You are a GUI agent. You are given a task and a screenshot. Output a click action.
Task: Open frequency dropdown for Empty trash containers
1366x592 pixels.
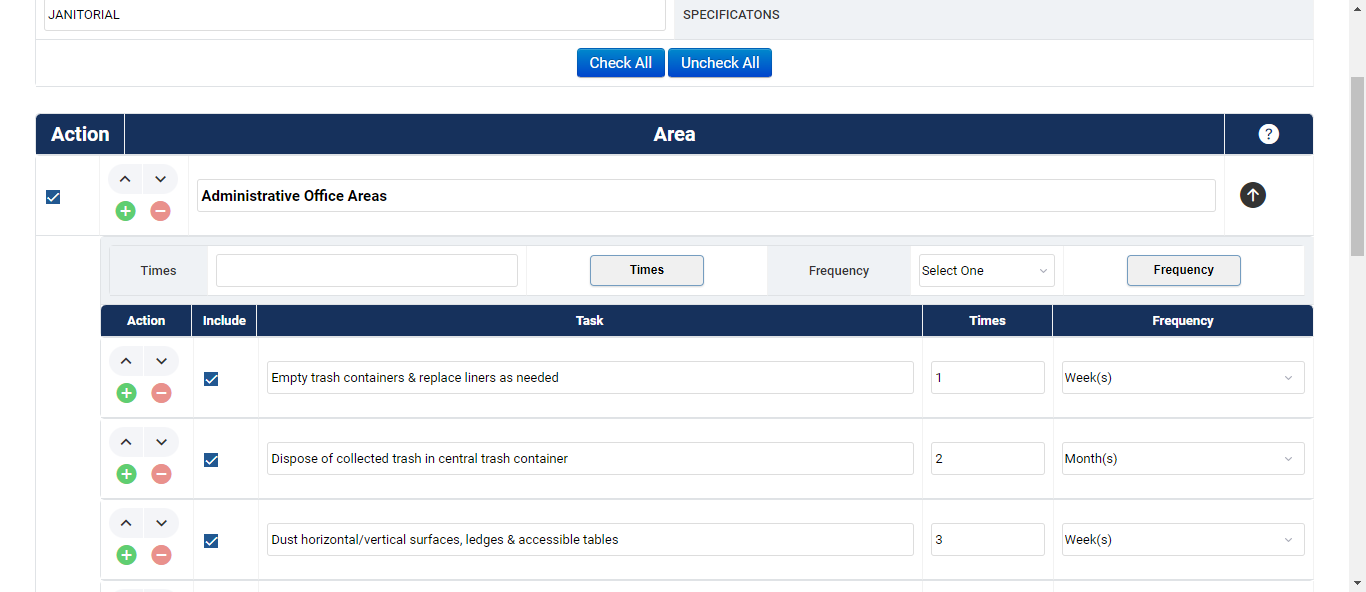[x=1182, y=378]
